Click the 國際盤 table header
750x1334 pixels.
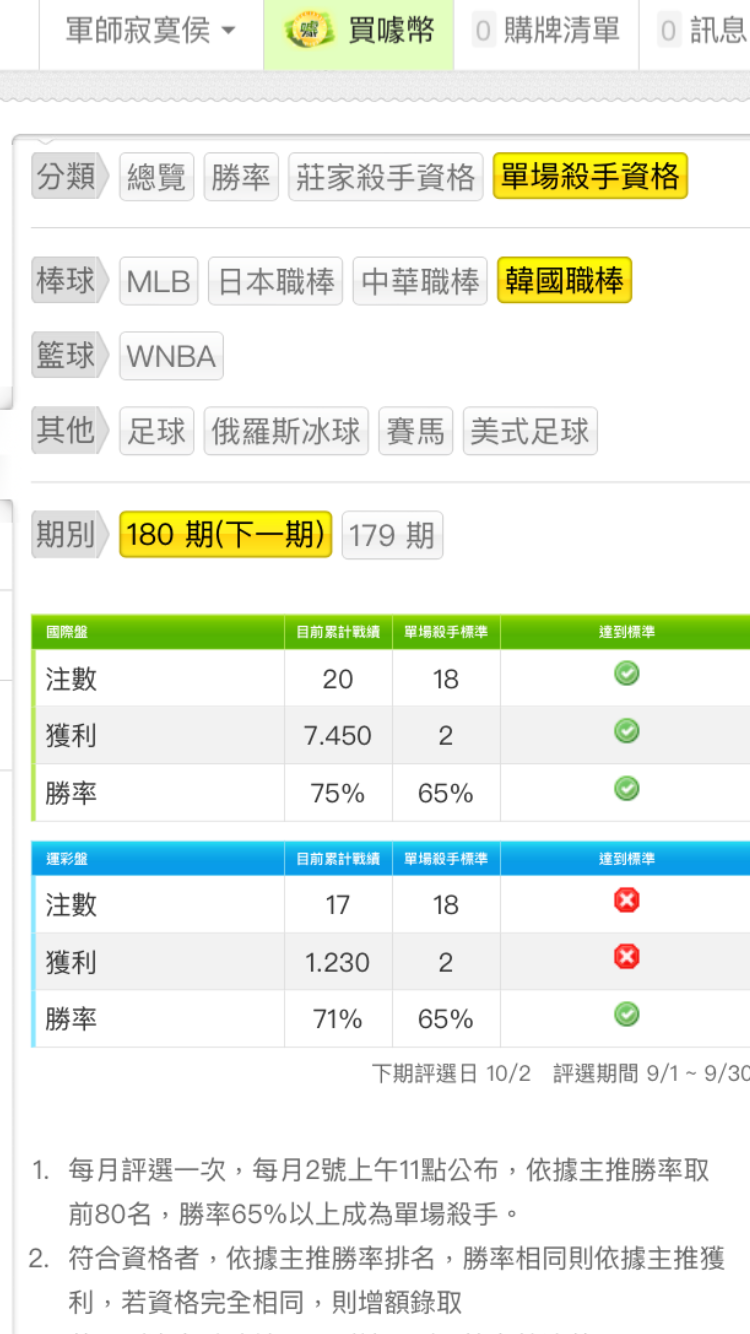[66, 632]
